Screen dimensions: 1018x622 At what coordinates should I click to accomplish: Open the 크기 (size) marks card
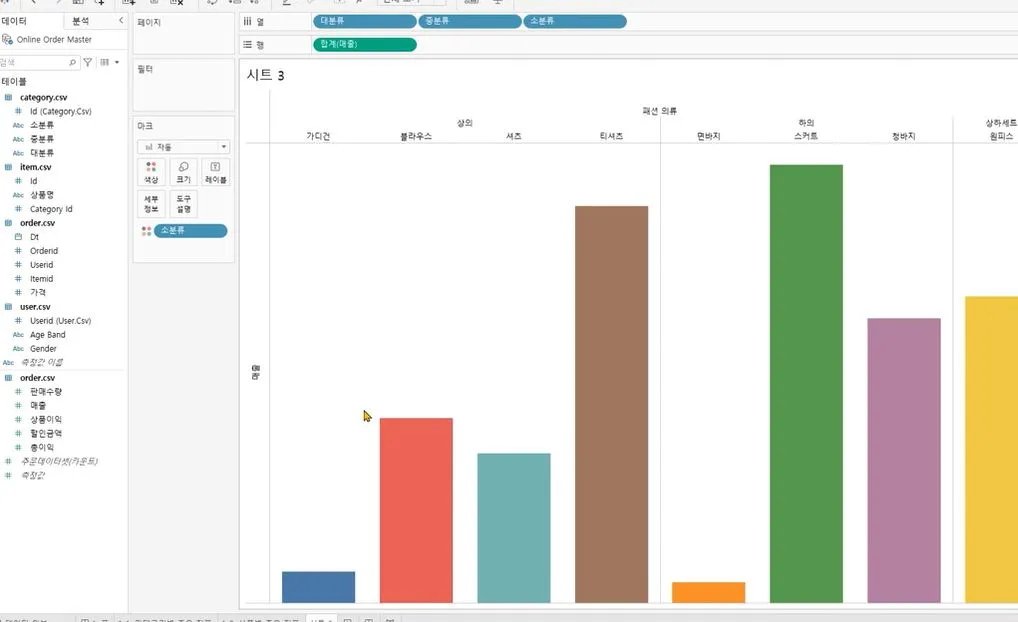coord(184,172)
